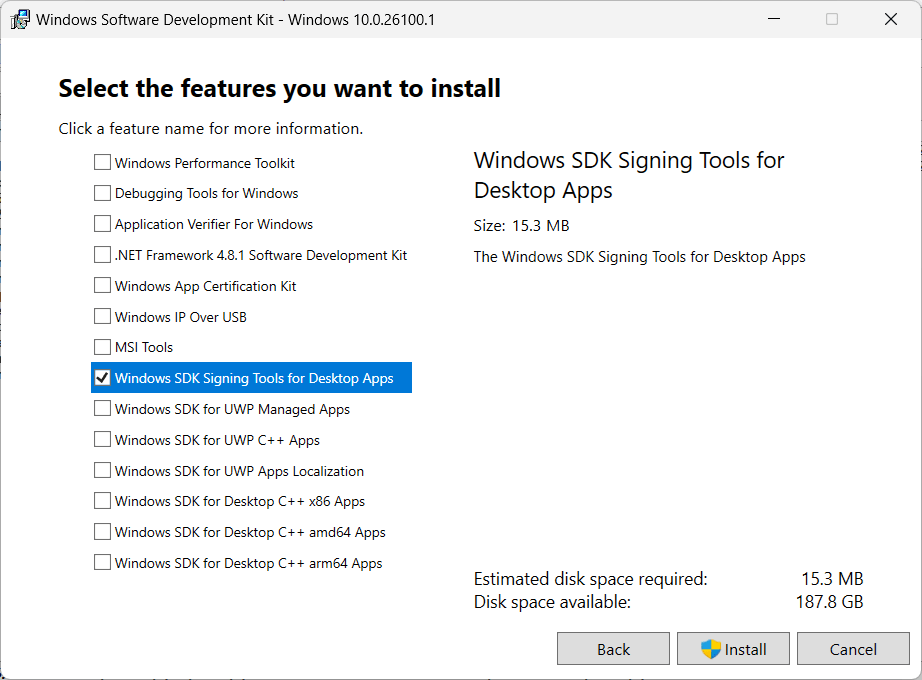Click the shield icon on Install button

(x=710, y=649)
